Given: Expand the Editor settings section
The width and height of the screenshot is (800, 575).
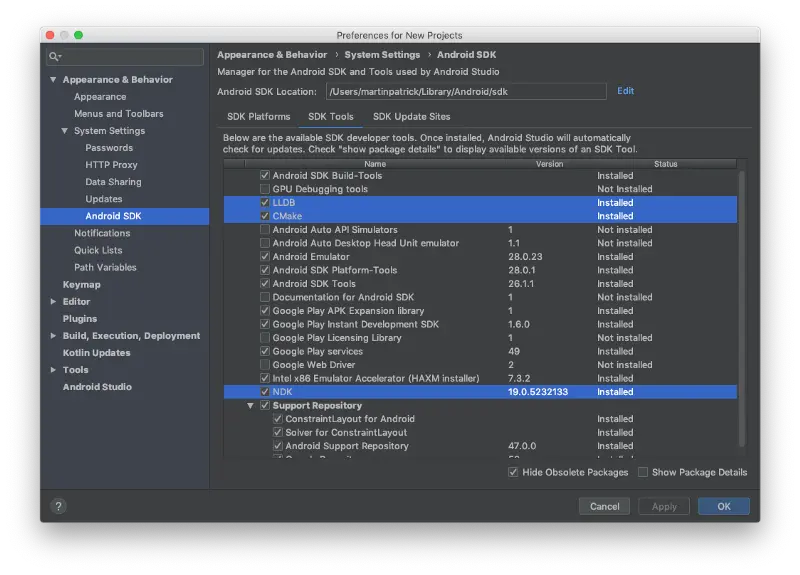Looking at the screenshot, I should [x=54, y=302].
